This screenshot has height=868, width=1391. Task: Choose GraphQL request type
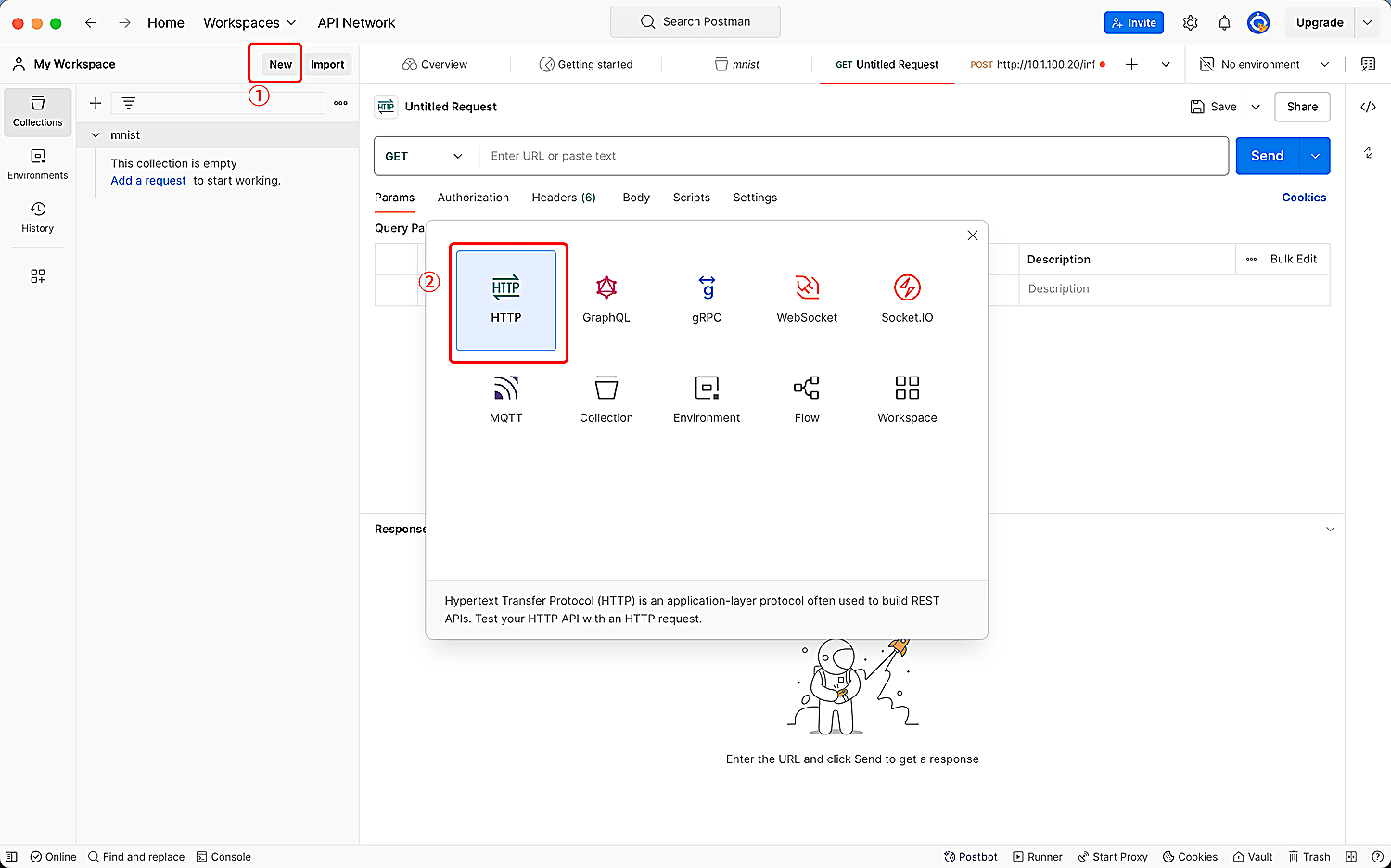(x=606, y=300)
